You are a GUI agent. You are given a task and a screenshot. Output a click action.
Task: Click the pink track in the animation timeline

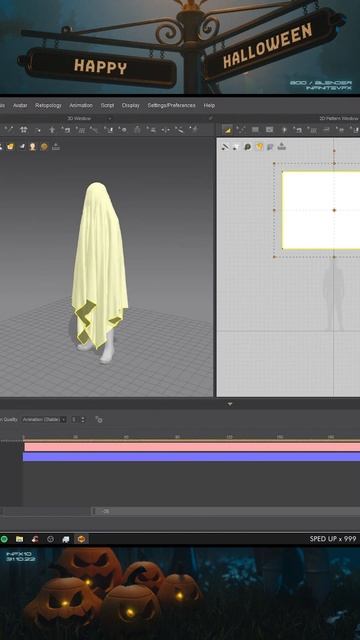192,447
